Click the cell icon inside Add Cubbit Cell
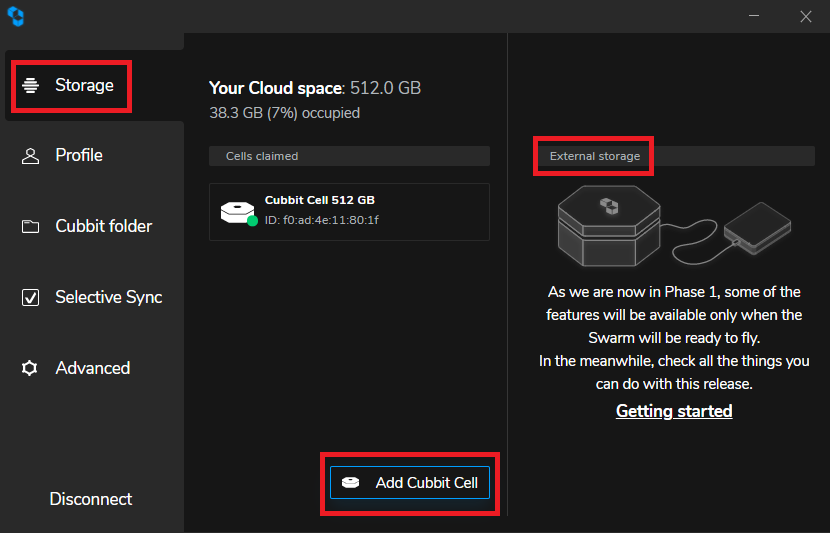Viewport: 830px width, 533px height. 350,483
